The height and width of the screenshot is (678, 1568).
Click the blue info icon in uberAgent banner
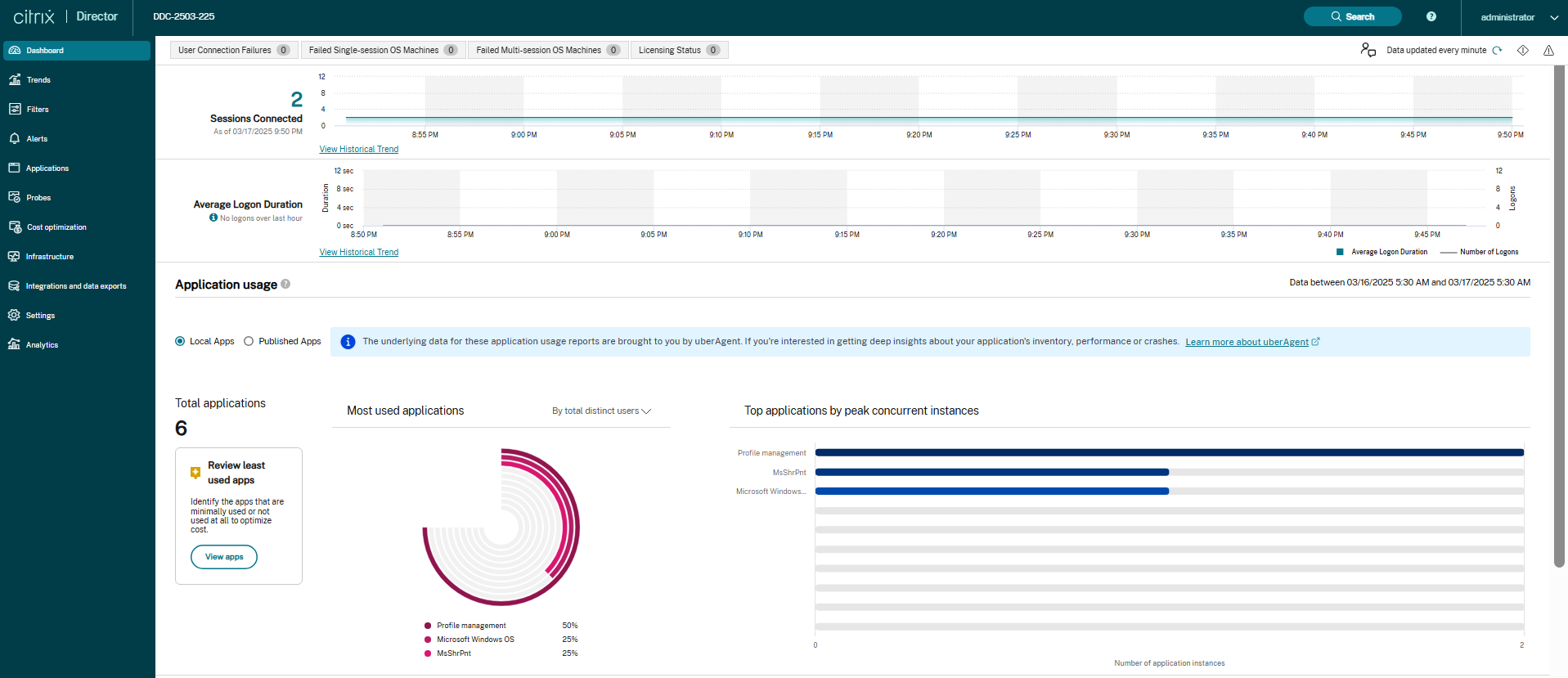click(348, 342)
